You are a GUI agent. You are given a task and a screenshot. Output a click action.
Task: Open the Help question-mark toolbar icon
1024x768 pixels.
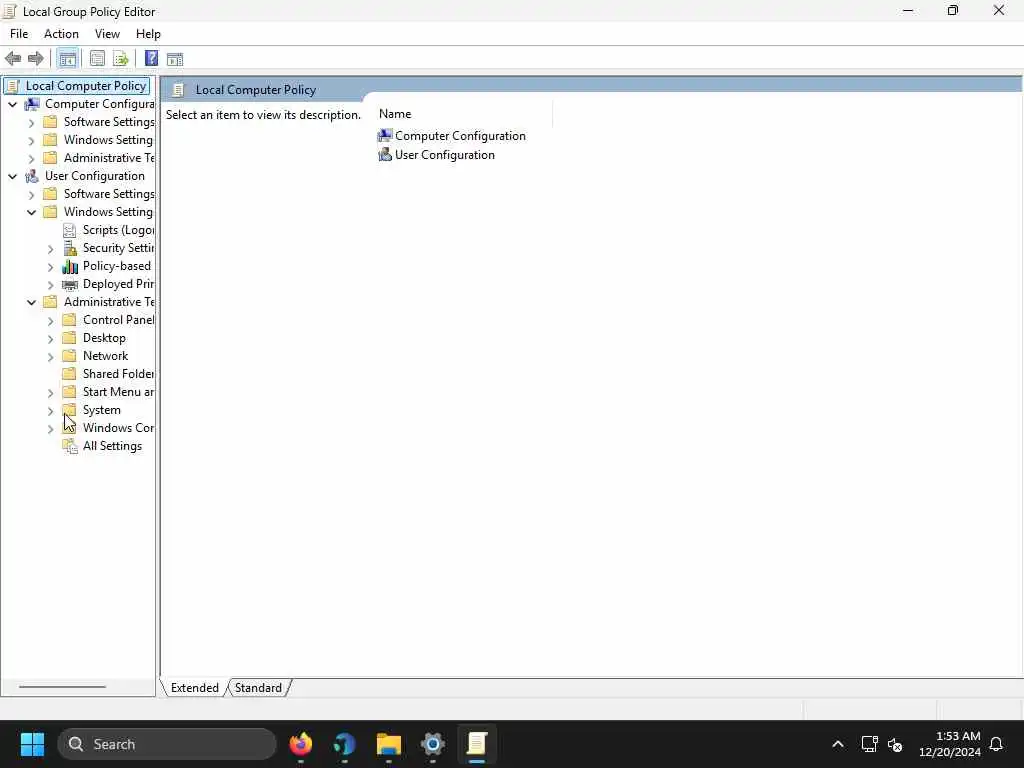pos(152,59)
